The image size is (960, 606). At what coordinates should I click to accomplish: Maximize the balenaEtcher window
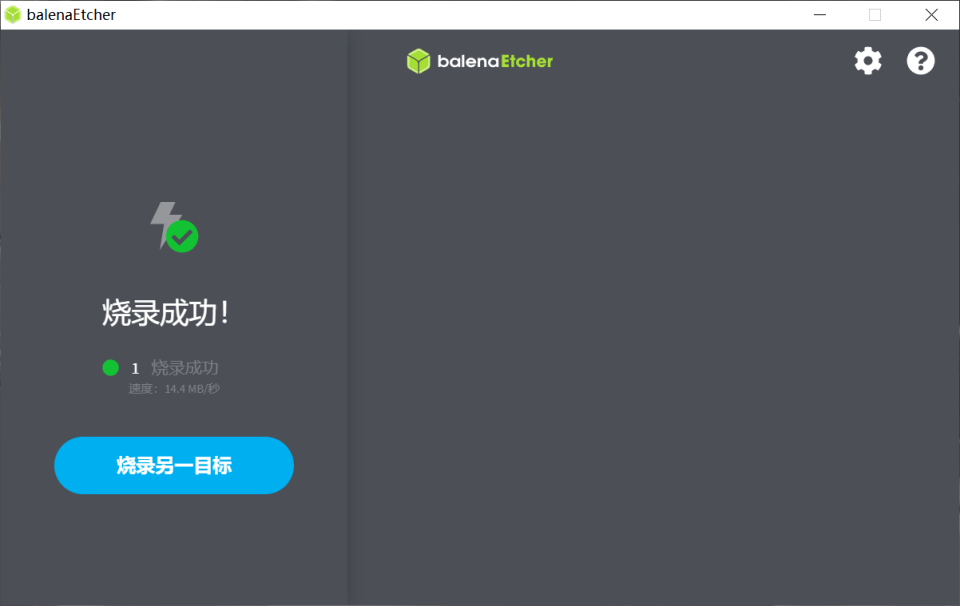click(876, 14)
